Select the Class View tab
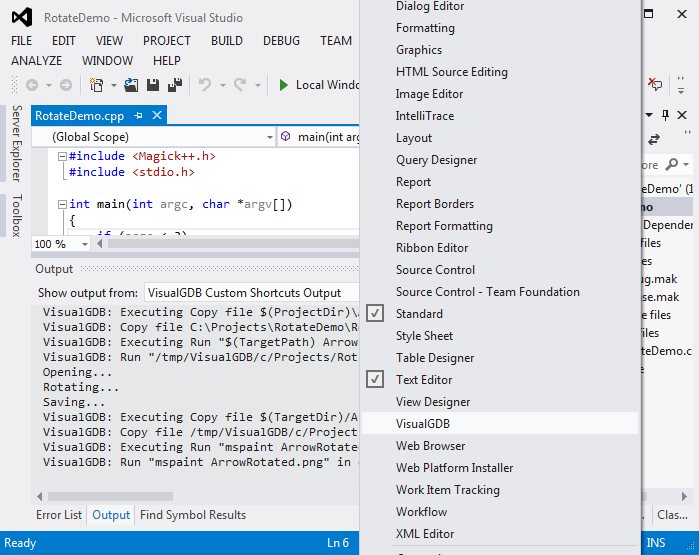This screenshot has height=555, width=699. click(x=672, y=515)
